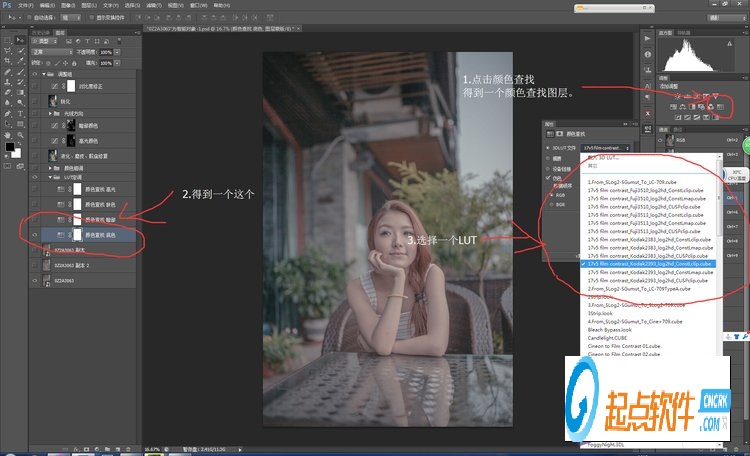Select the Zoom tool in toolbox
This screenshot has width=750, height=456.
coord(20,134)
